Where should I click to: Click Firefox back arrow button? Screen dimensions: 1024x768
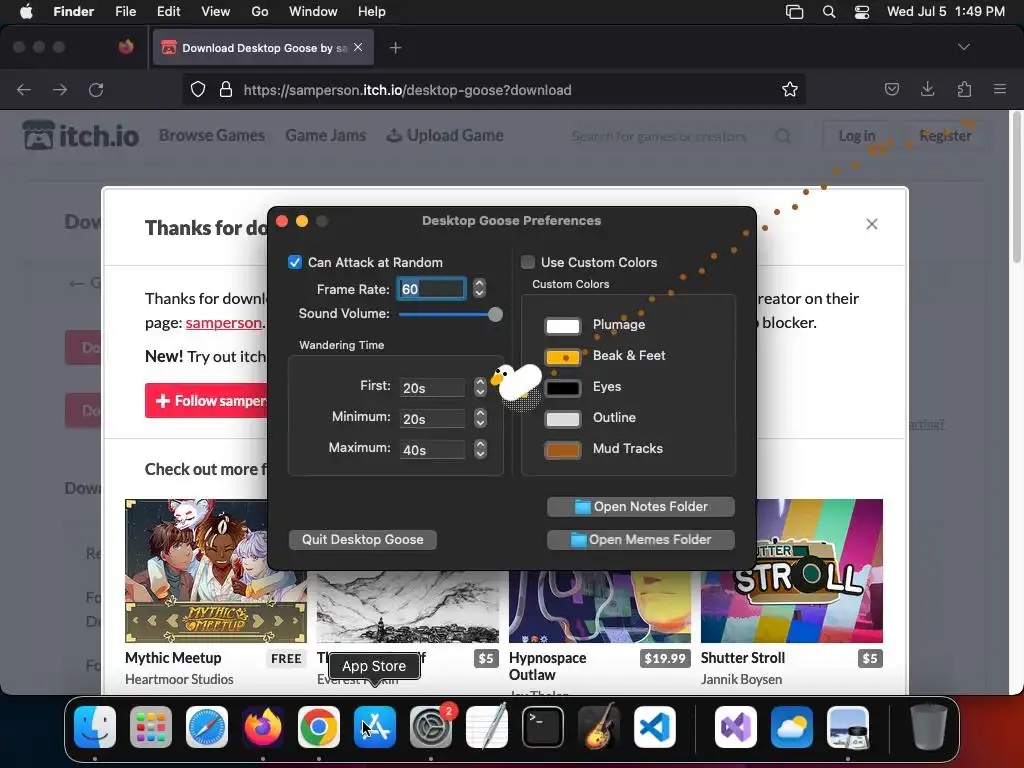pos(24,89)
